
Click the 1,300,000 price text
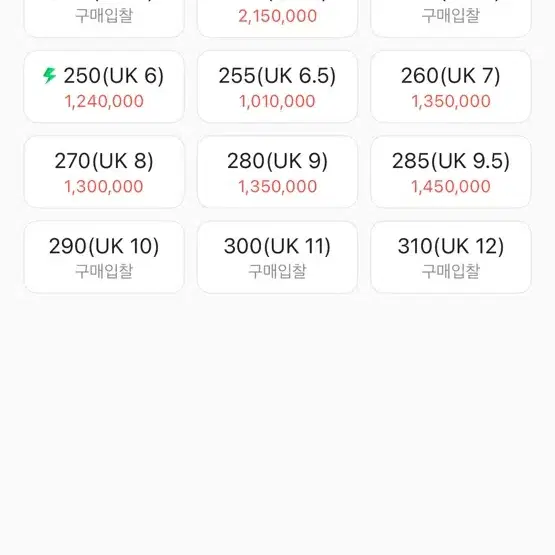104,187
